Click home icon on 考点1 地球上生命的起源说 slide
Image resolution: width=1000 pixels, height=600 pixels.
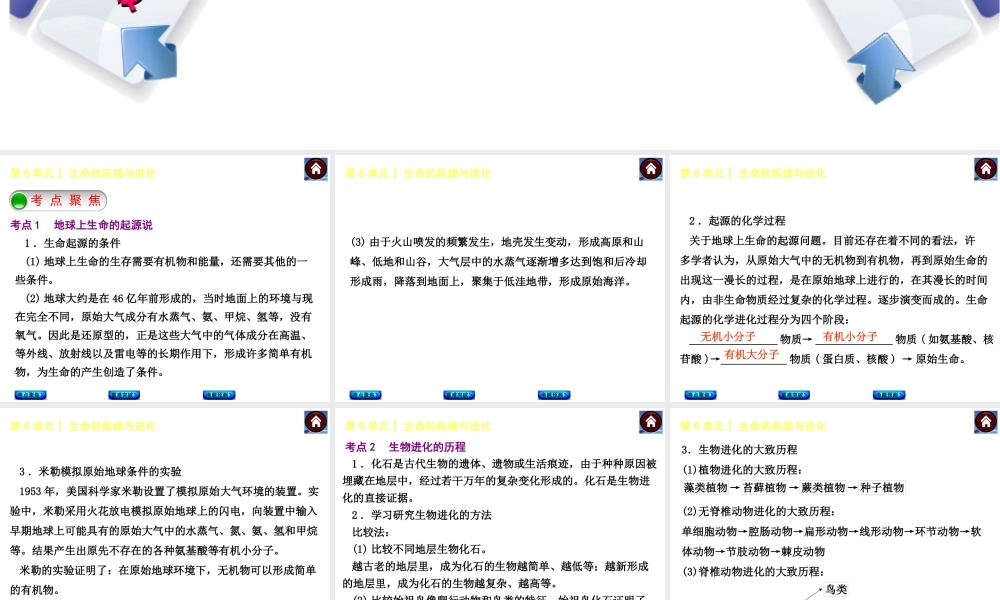coord(316,169)
